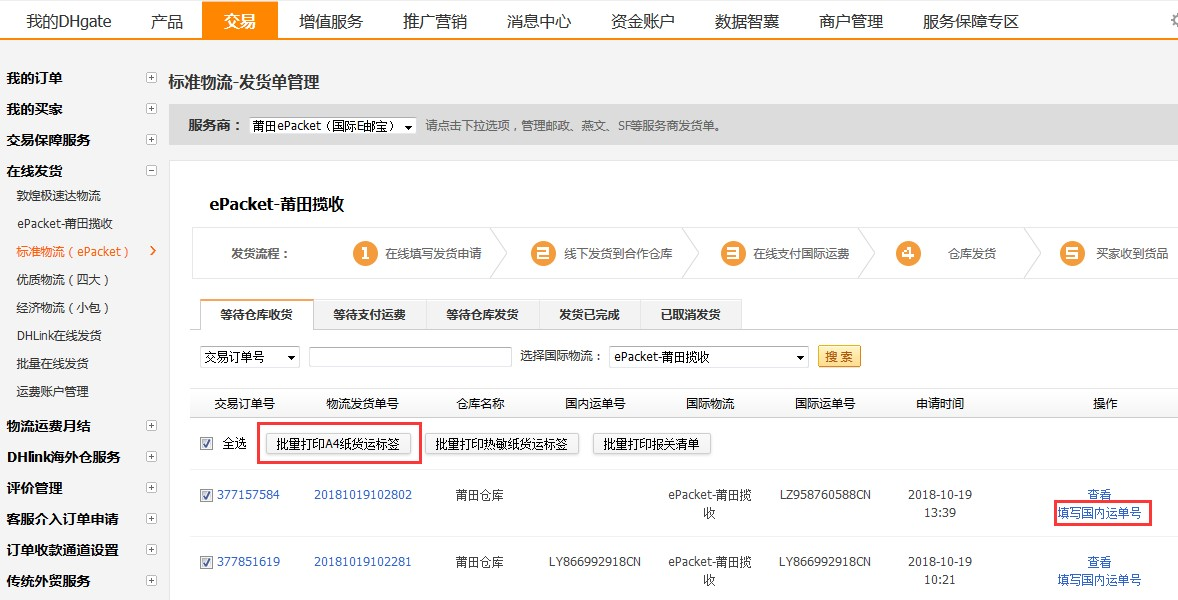
Task: Click the orange 搜索 search button
Action: point(838,356)
